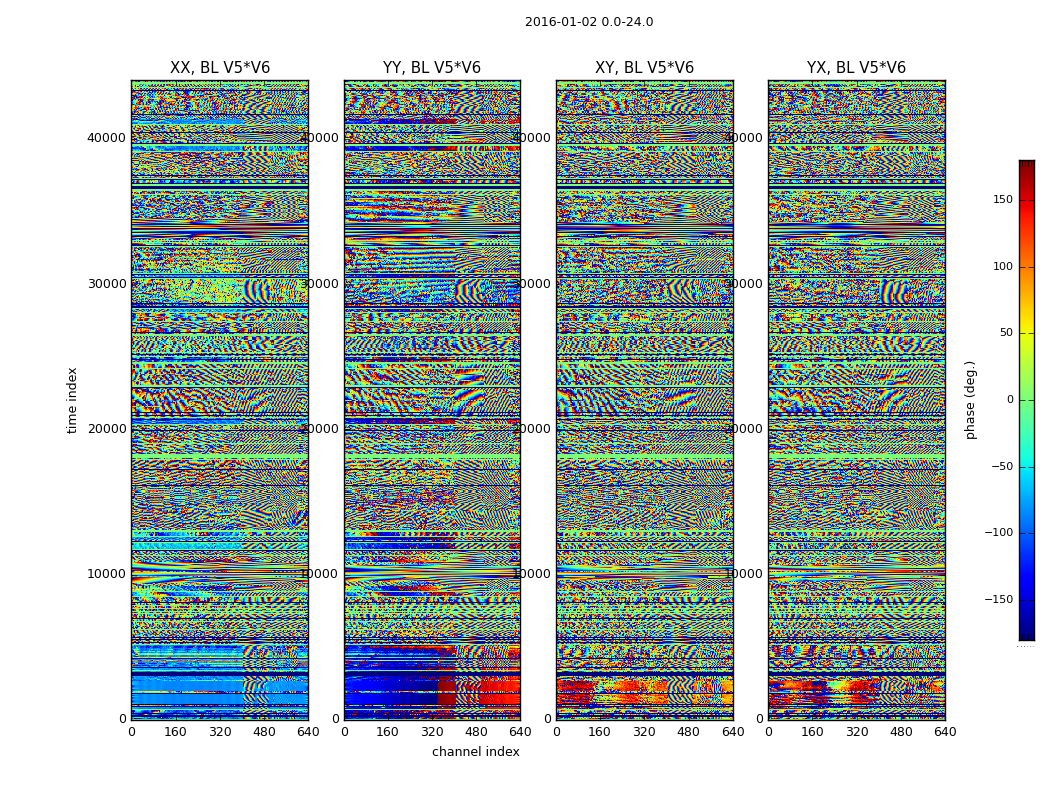The image size is (1050, 800).
Task: Click inside the YY phase plot panel
Action: click(432, 400)
